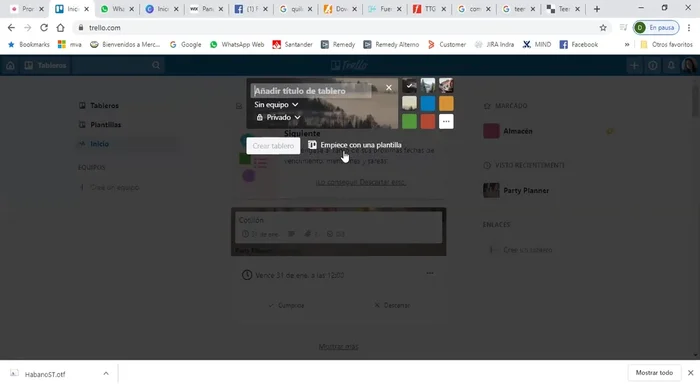Screen dimensions: 700x386
Task: Expand the Sin equipo team dropdown
Action: 276,104
